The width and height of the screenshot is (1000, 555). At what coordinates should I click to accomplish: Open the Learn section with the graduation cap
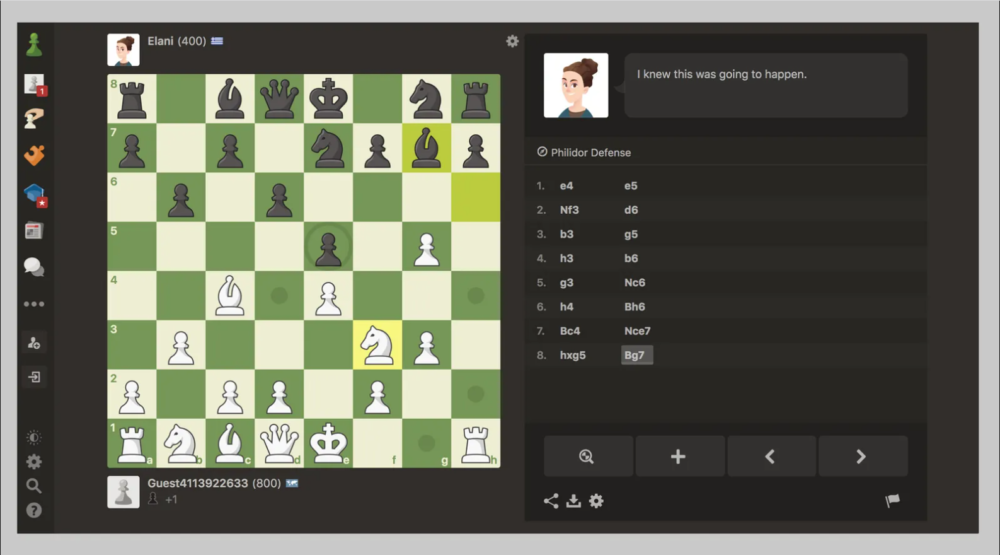tap(35, 194)
